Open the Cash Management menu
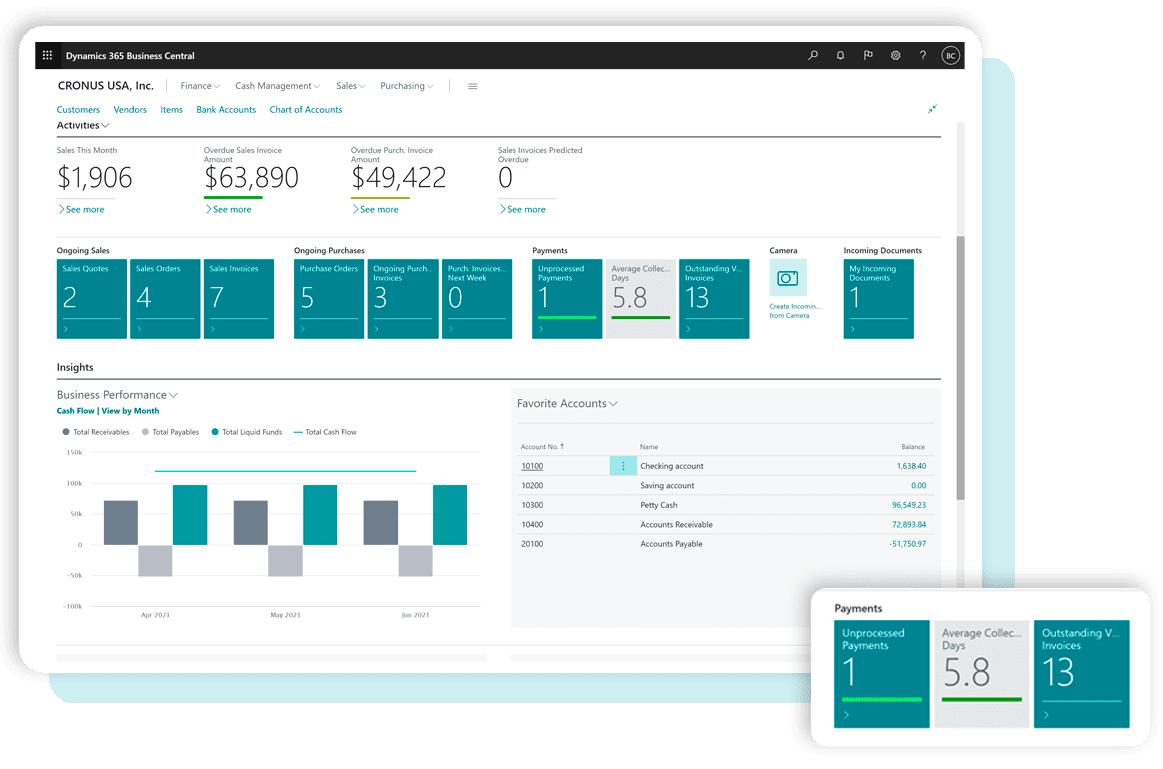The height and width of the screenshot is (769, 1163). point(277,86)
